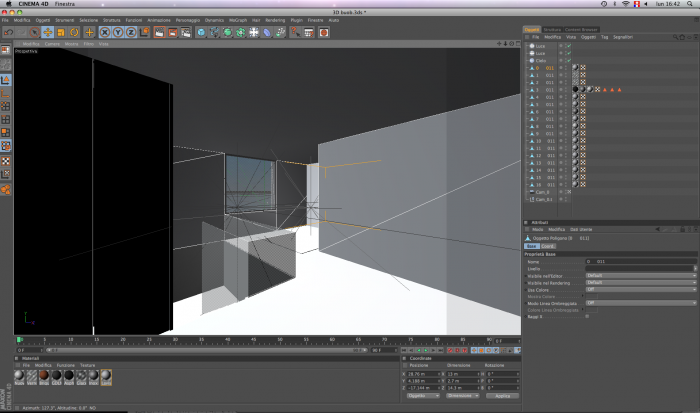Select the Move tool icon
Screen dimensions: 700x413
(48, 32)
